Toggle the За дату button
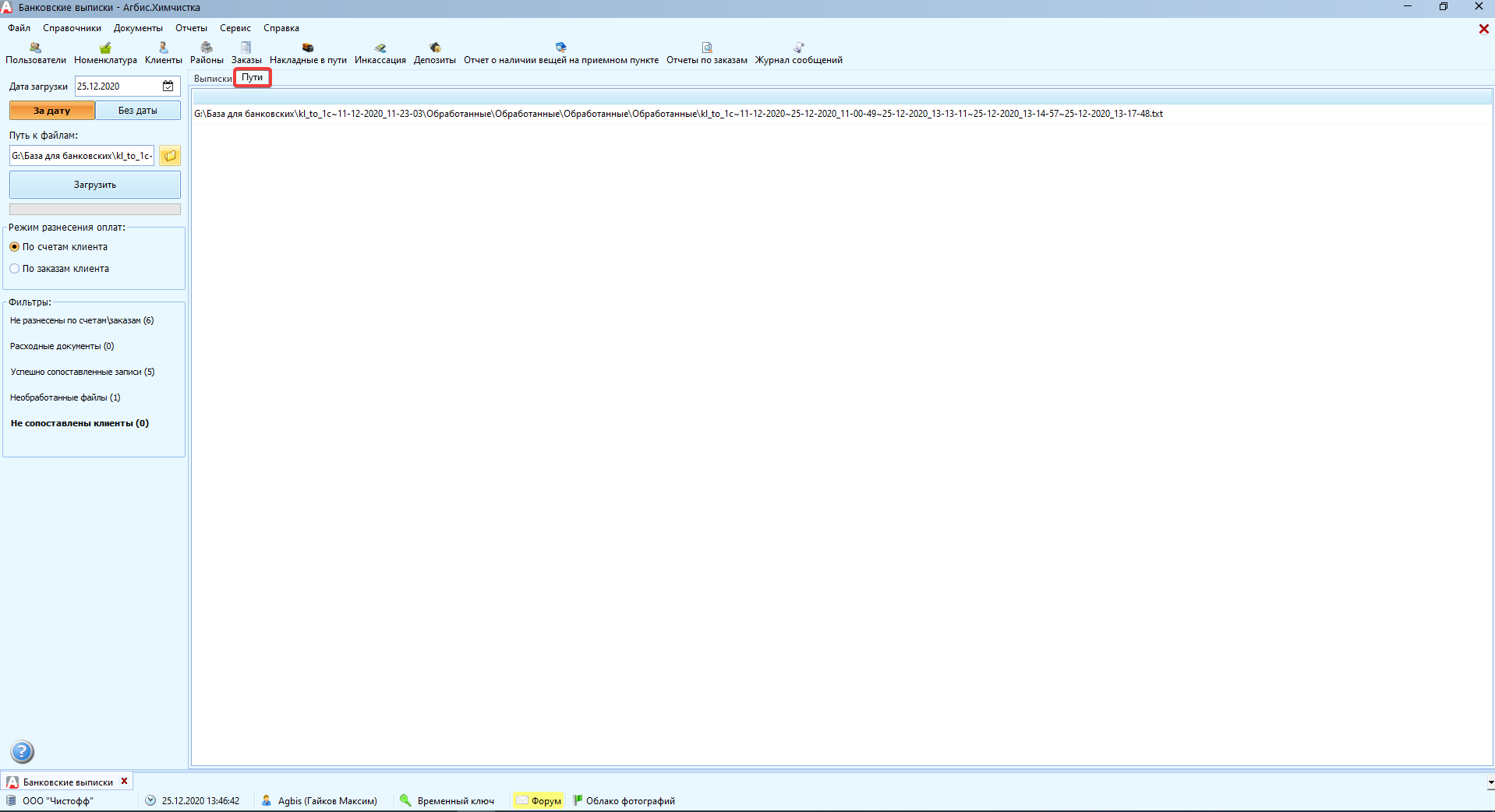Screen dimensions: 1495x812 coord(52,111)
